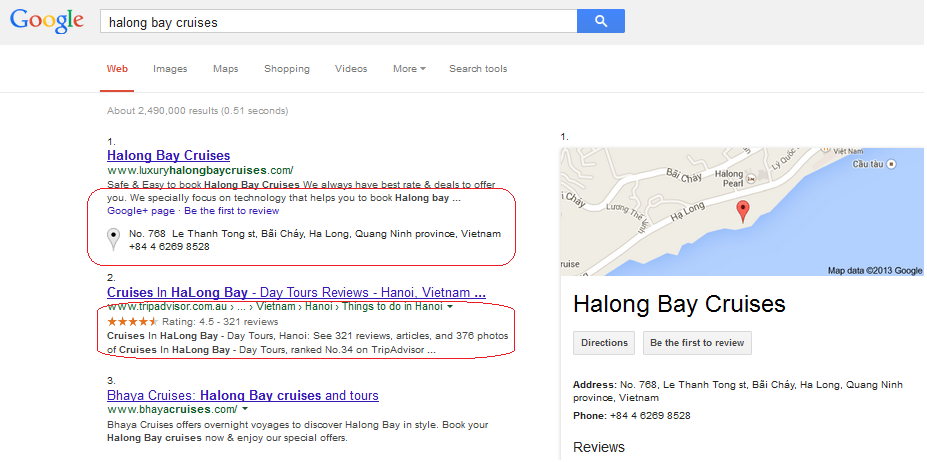Open the Videos tab
This screenshot has height=462, width=927.
click(351, 69)
